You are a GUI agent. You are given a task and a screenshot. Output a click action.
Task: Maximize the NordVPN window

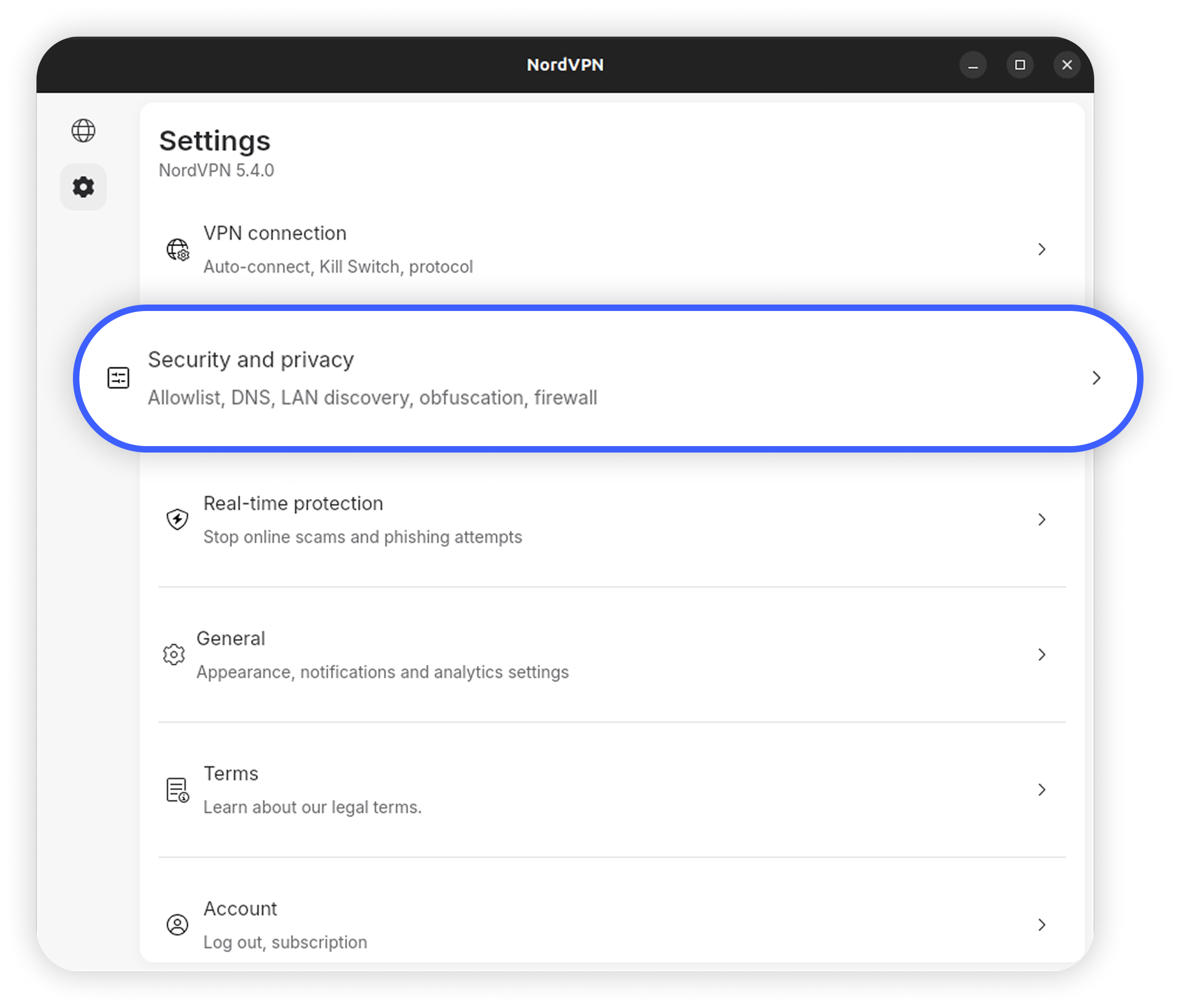point(1020,65)
